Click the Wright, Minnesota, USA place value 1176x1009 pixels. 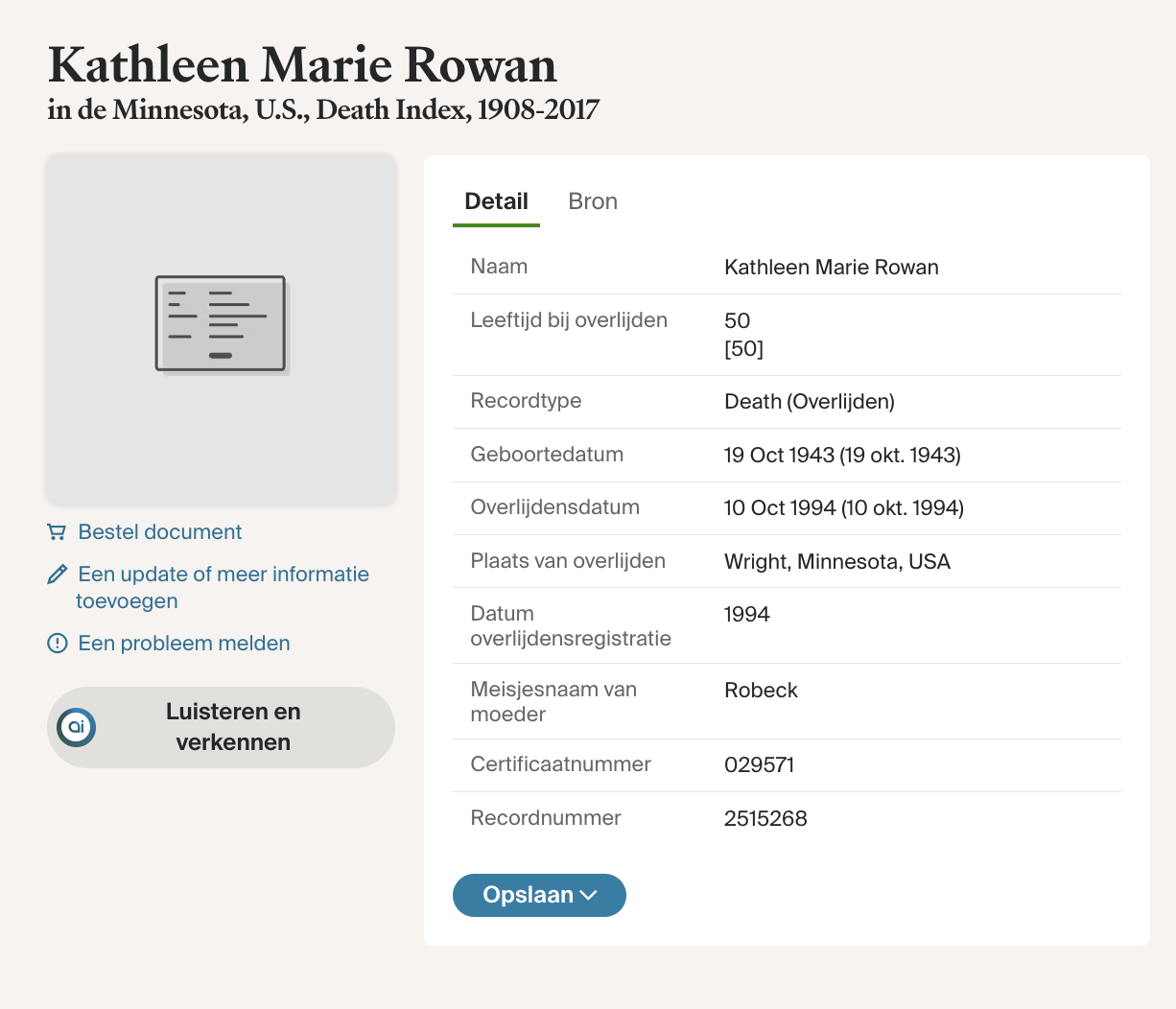click(837, 561)
